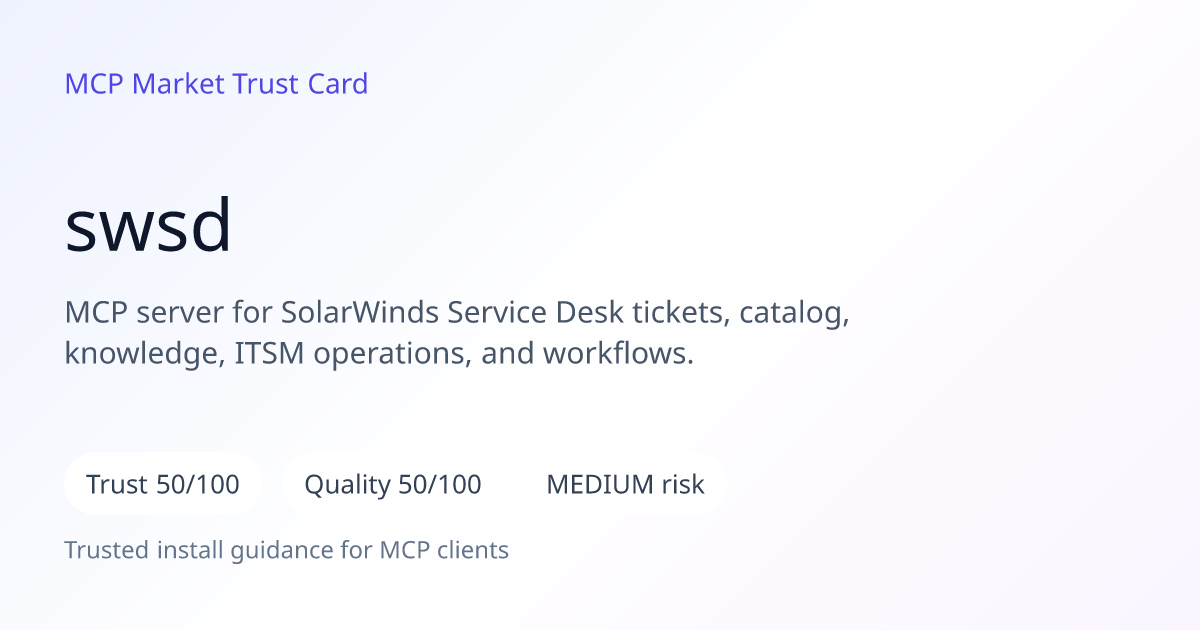The height and width of the screenshot is (630, 1200).
Task: Select the MEDIUM risk badge
Action: point(625,485)
